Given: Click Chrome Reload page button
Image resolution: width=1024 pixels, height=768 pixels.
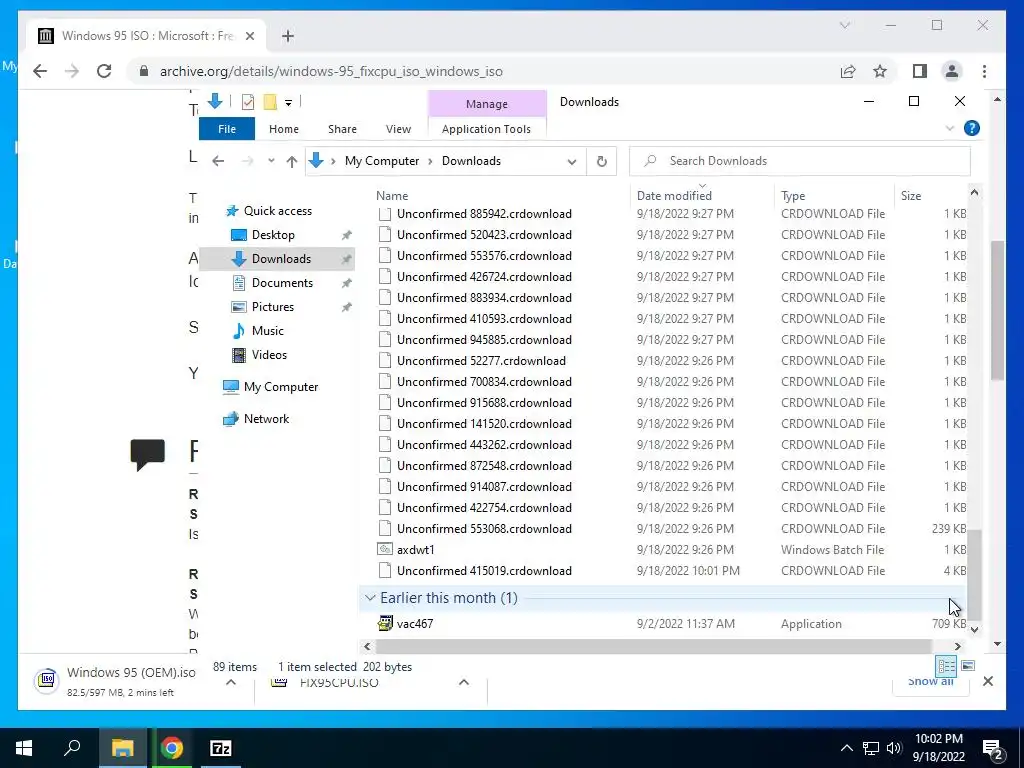Looking at the screenshot, I should pos(104,71).
